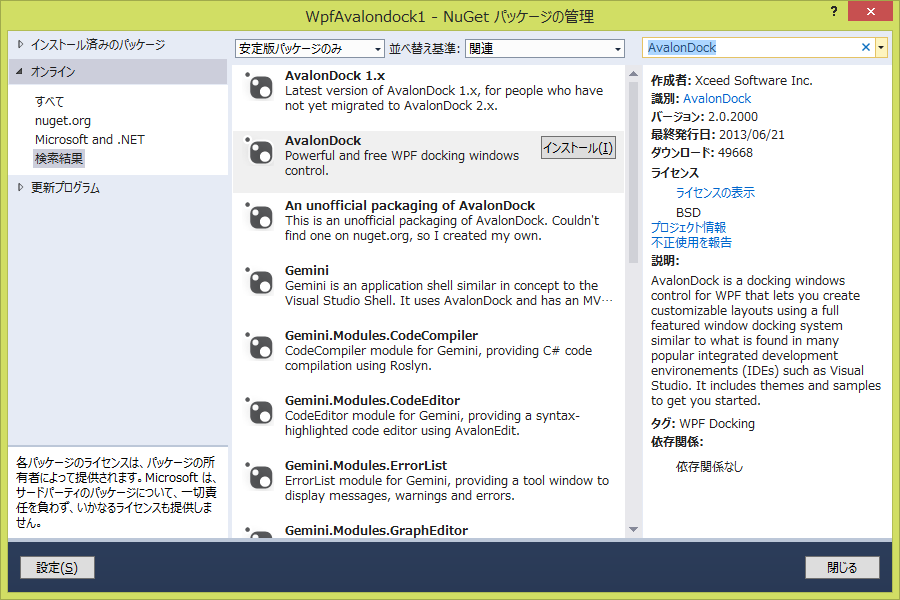Click the バージョン 2.0.2000 text
900x600 pixels.
(x=704, y=117)
